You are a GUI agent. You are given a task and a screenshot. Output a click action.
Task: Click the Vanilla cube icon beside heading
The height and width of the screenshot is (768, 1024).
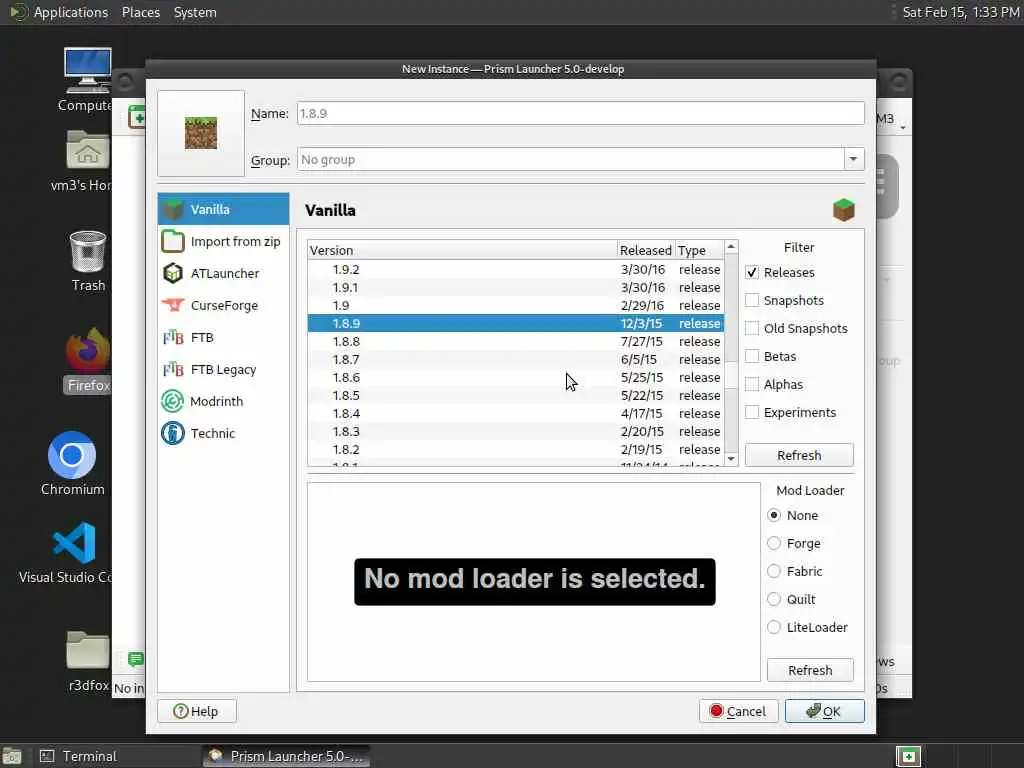[x=844, y=210]
